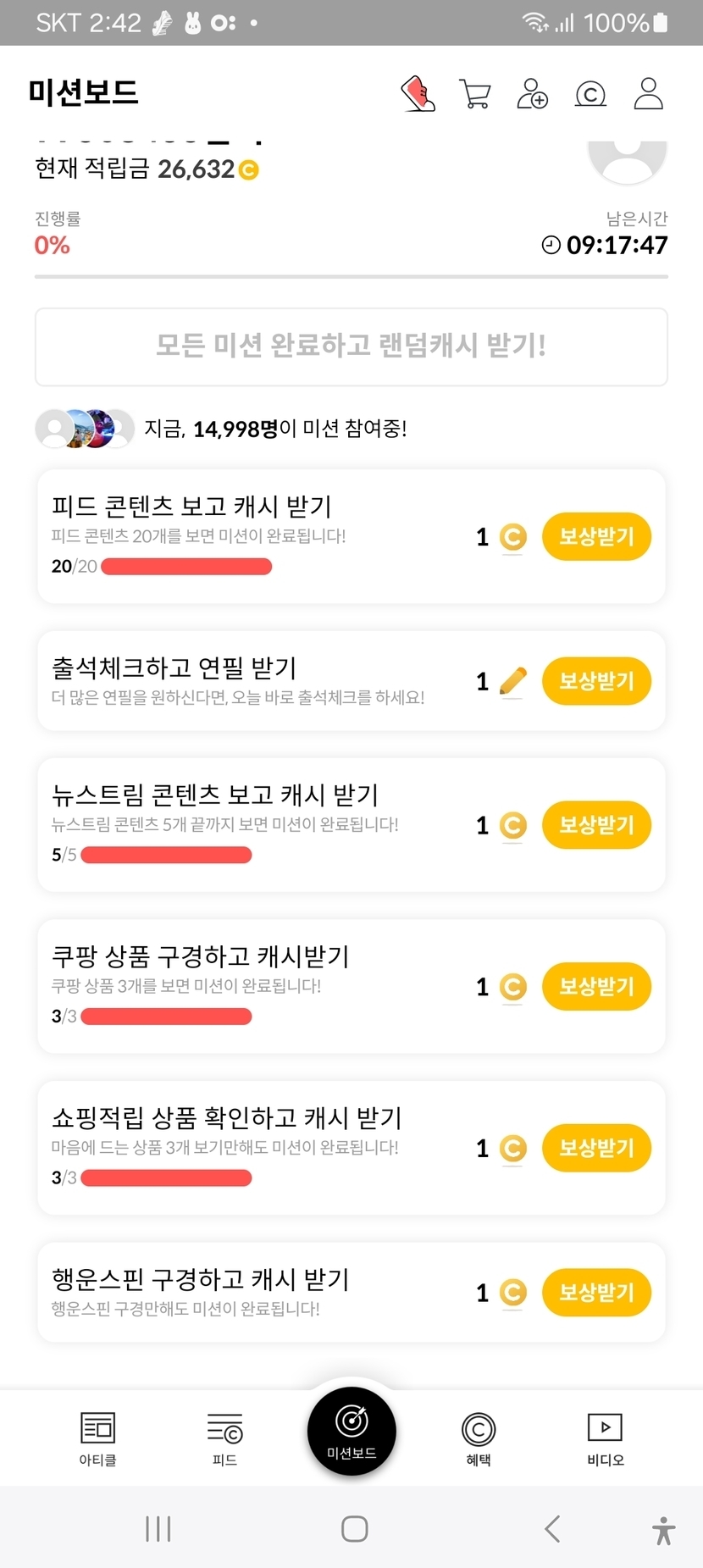703x1568 pixels.
Task: Claim reward for 뉴스트림 콘텐츠 mission
Action: point(596,825)
